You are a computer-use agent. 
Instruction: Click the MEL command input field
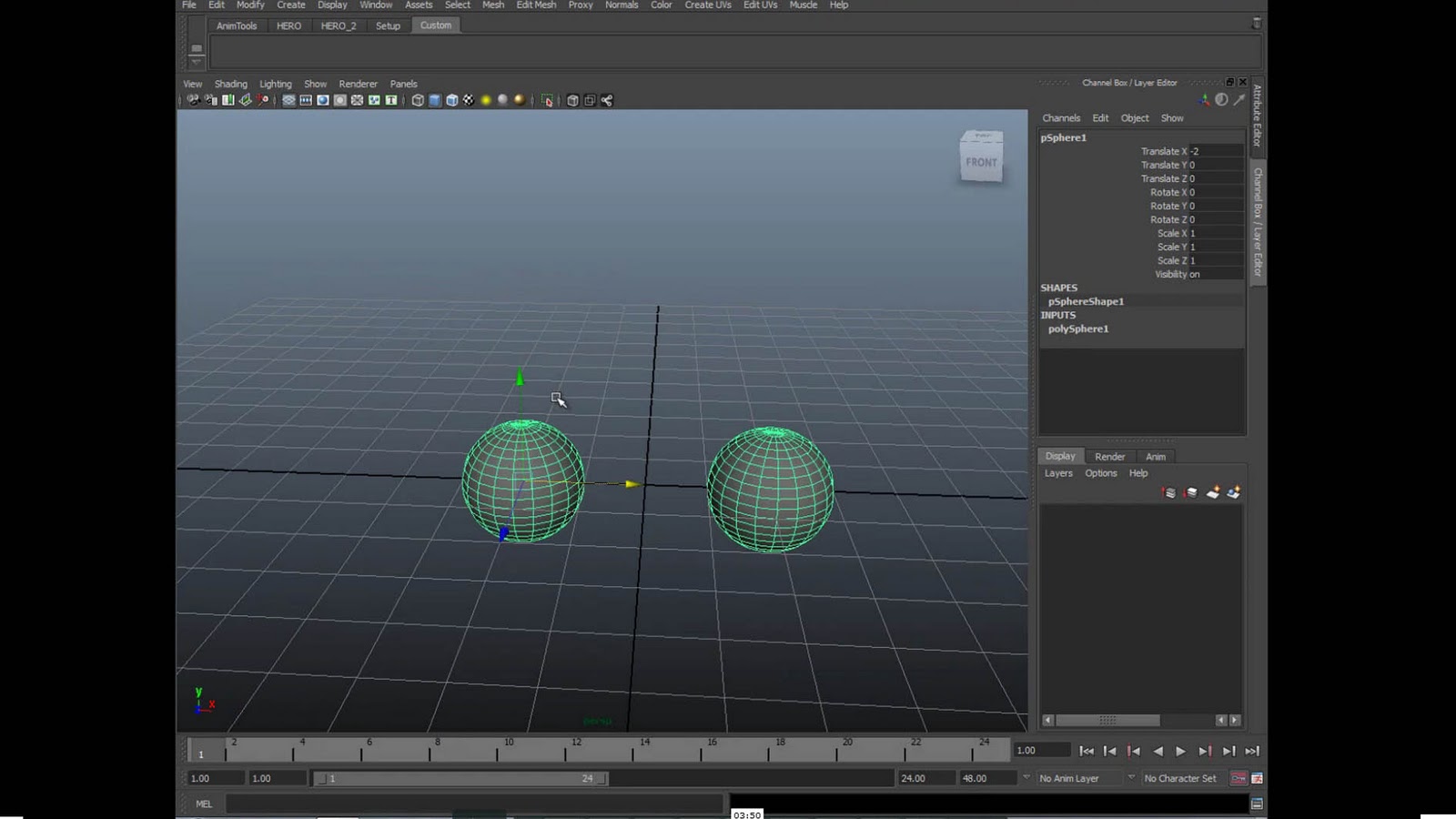[x=474, y=804]
